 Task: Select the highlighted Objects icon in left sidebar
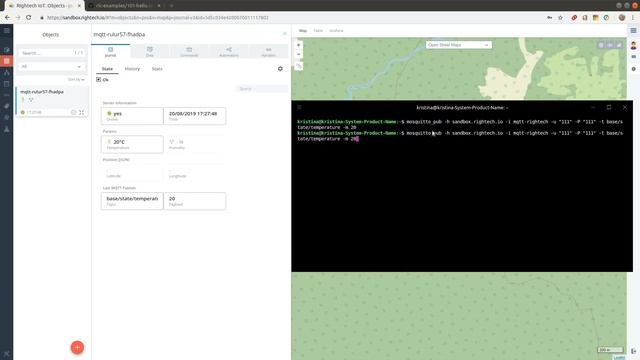[7, 61]
